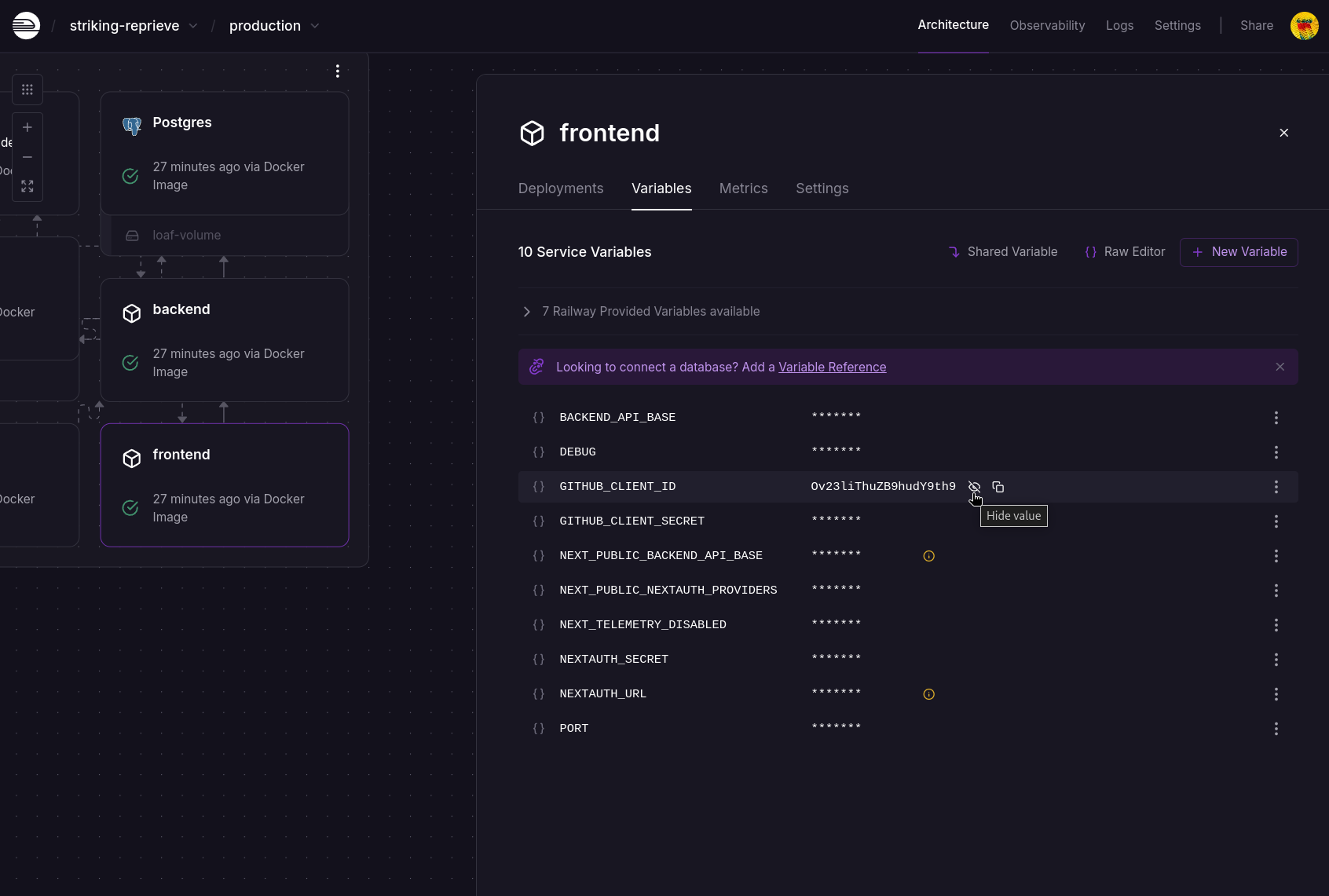Create a New Variable

[1239, 252]
